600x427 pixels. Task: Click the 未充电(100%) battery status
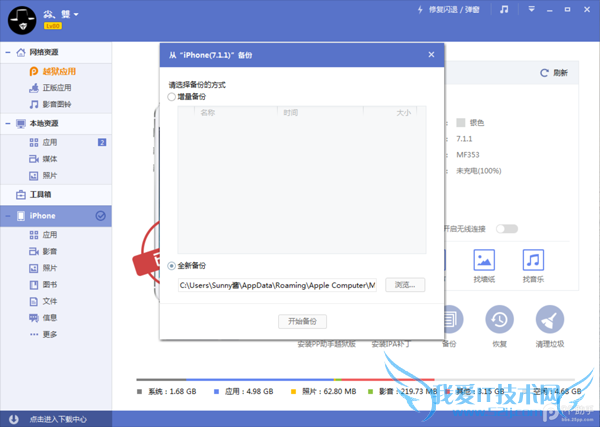pos(479,171)
